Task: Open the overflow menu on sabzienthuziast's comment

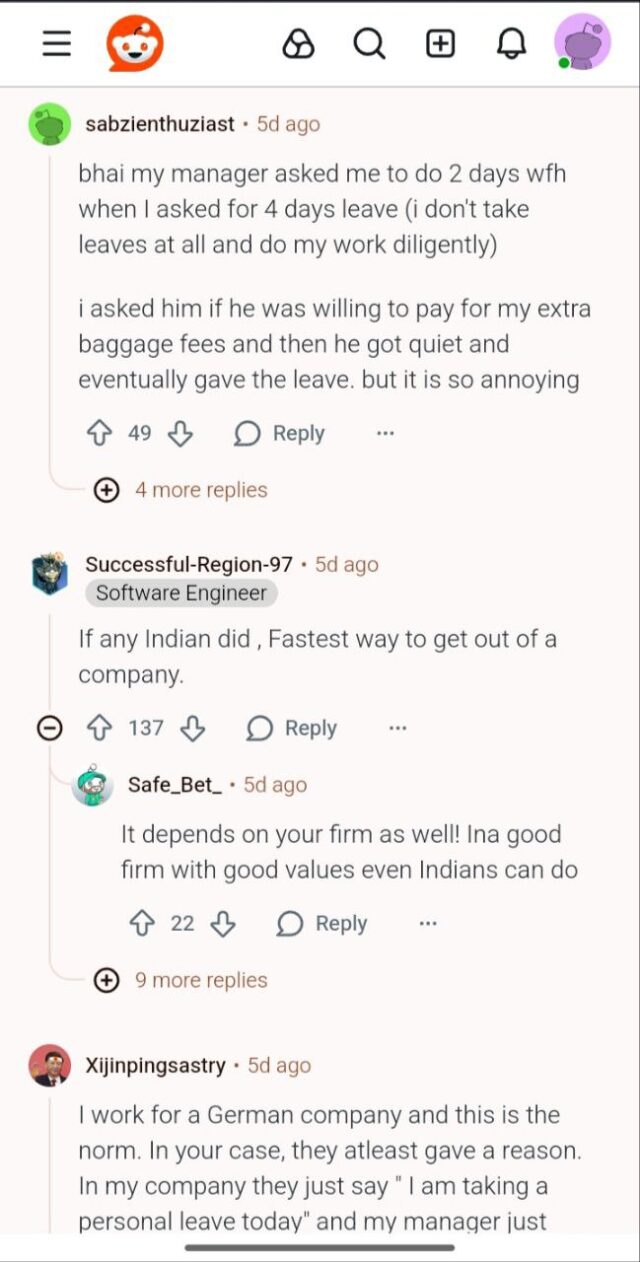Action: pos(385,433)
